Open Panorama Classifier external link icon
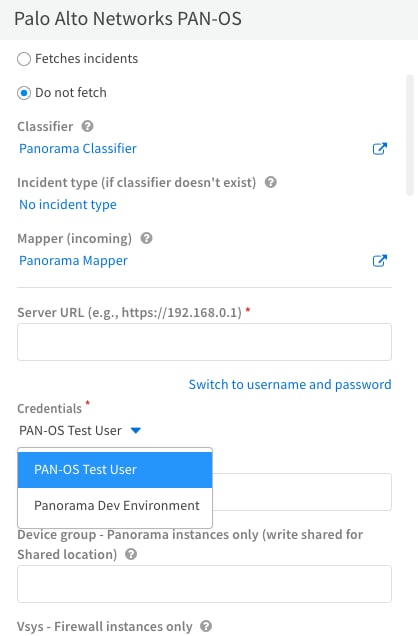The height and width of the screenshot is (636, 418). [379, 149]
